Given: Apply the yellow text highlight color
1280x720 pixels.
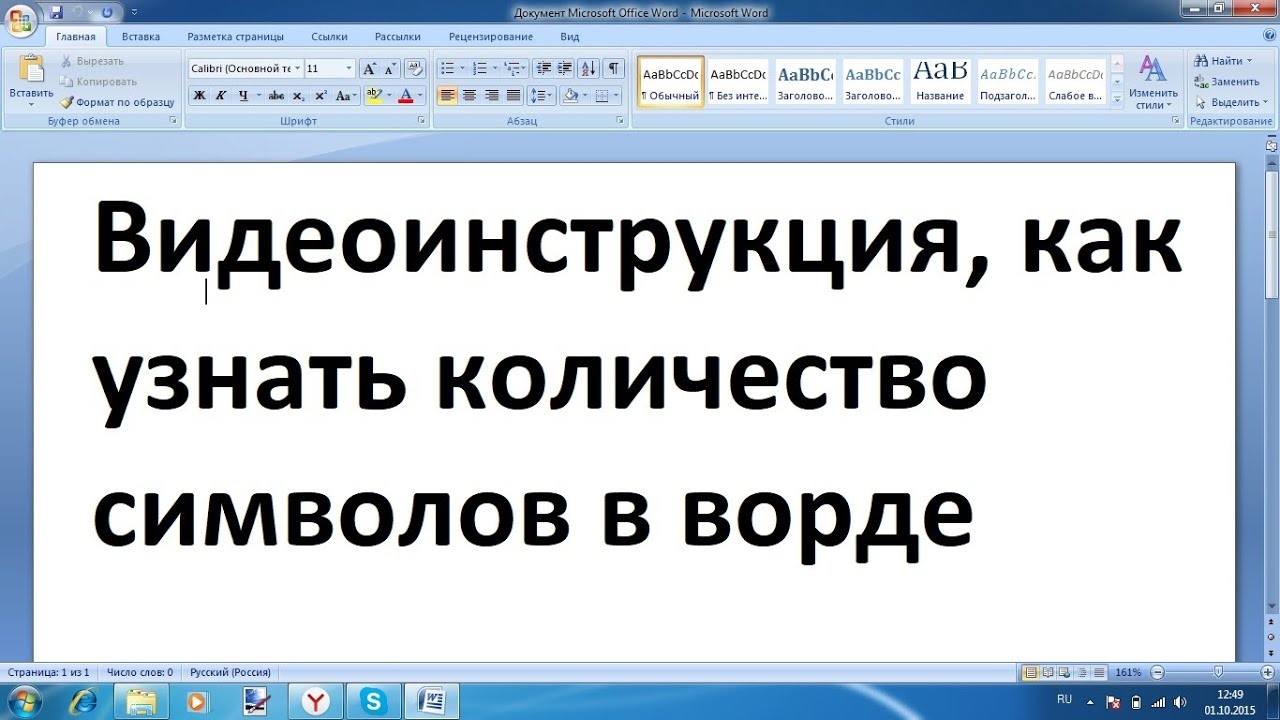Looking at the screenshot, I should point(374,96).
